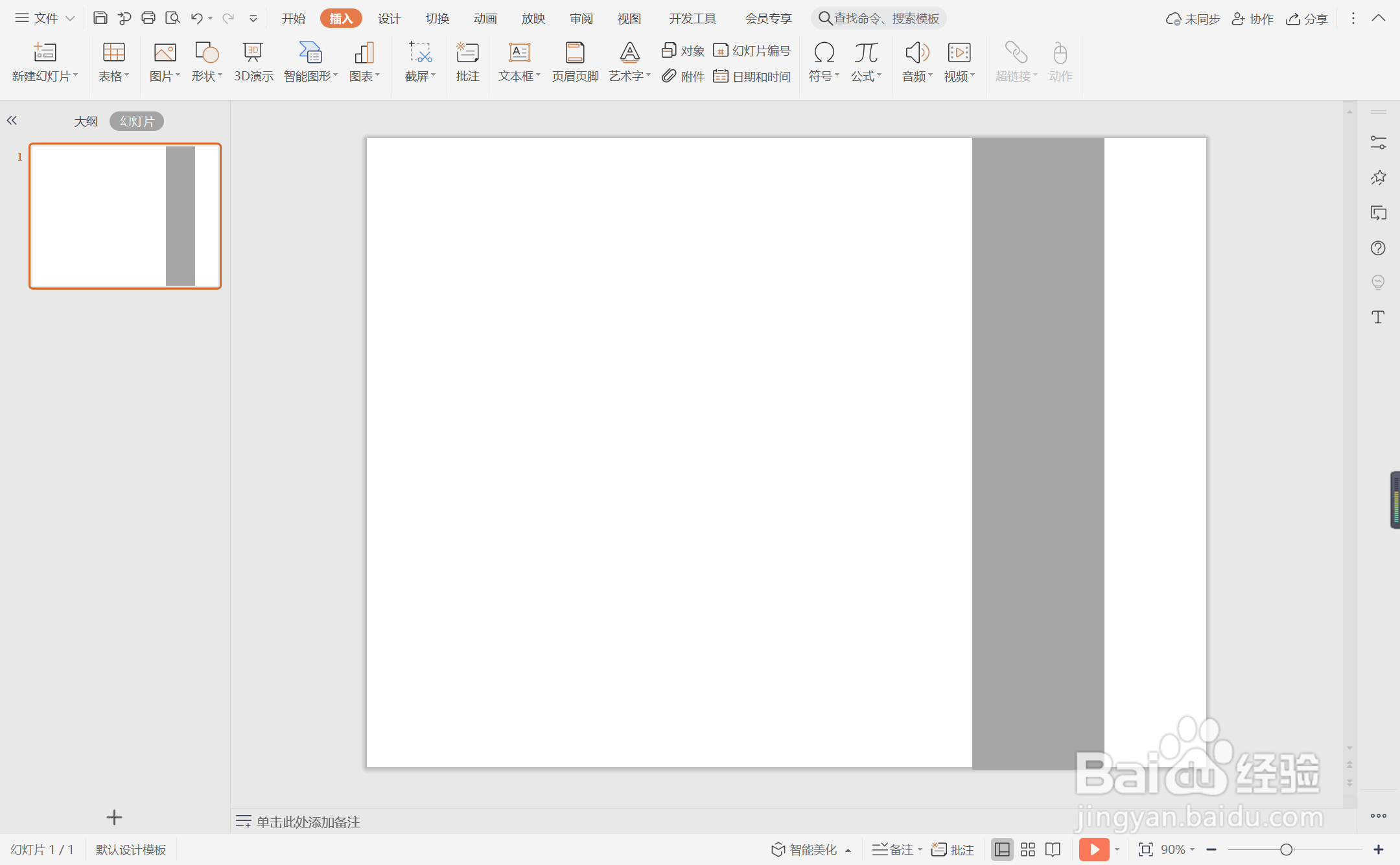Viewport: 1400px width, 865px height.
Task: Start slideshow with orange play button
Action: pyautogui.click(x=1093, y=849)
